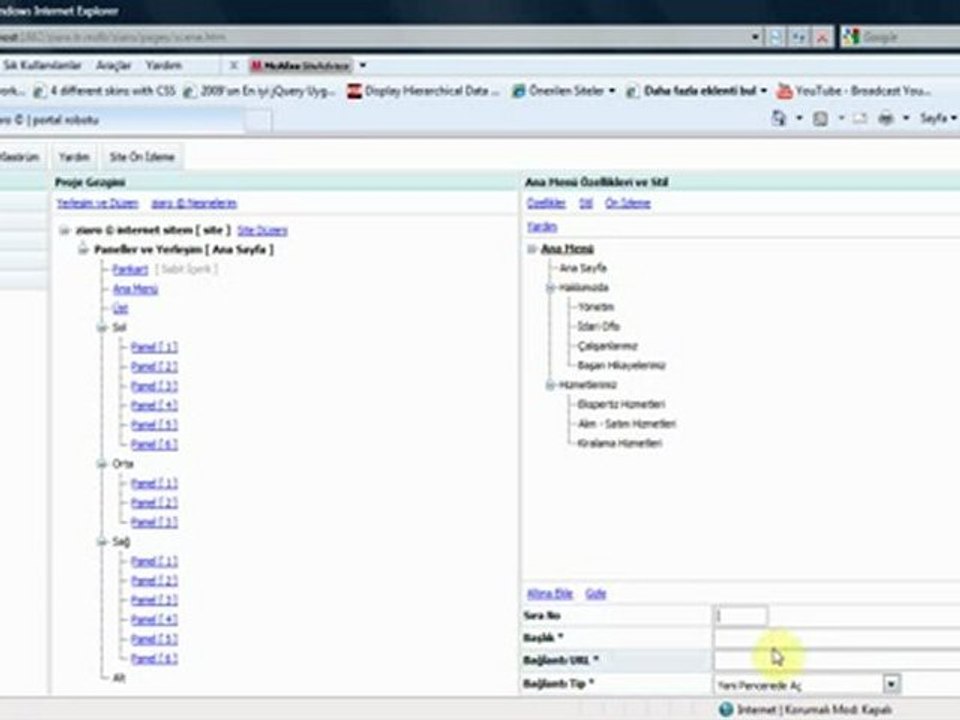Image resolution: width=960 pixels, height=720 pixels.
Task: Select Panel [1] under Sol
Action: [154, 347]
